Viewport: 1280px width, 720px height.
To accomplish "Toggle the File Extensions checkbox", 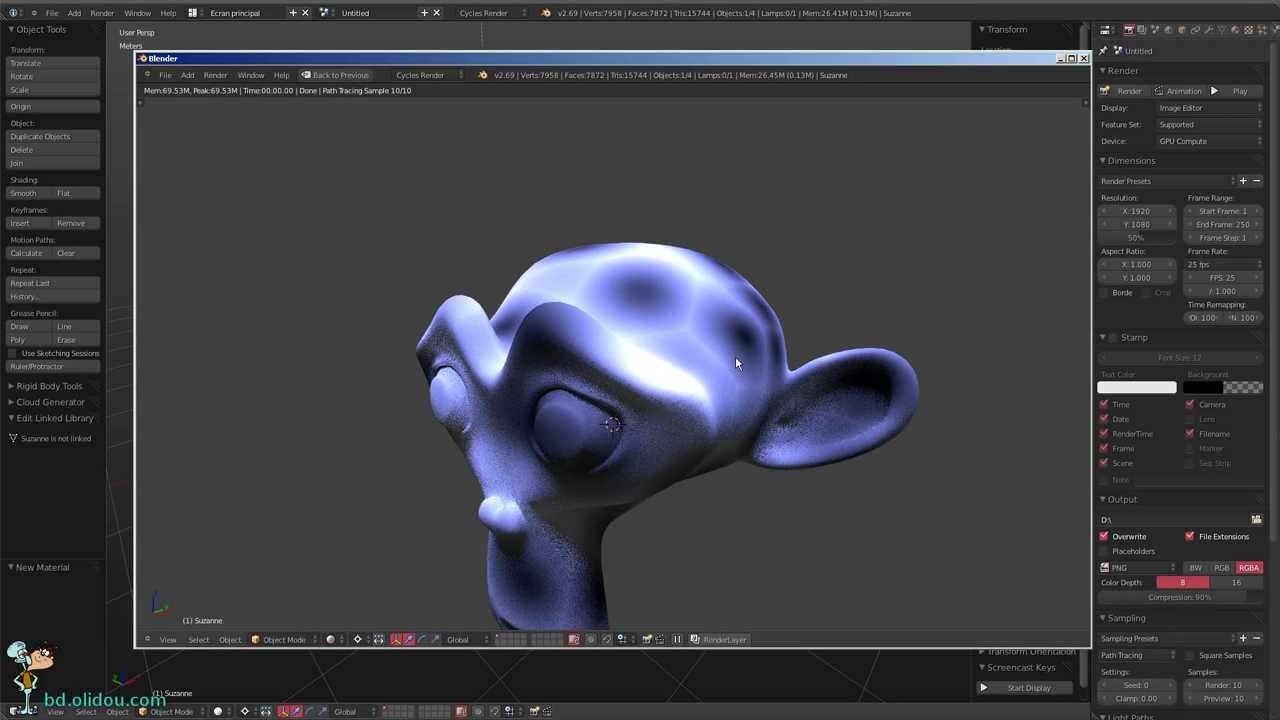I will (x=1190, y=537).
